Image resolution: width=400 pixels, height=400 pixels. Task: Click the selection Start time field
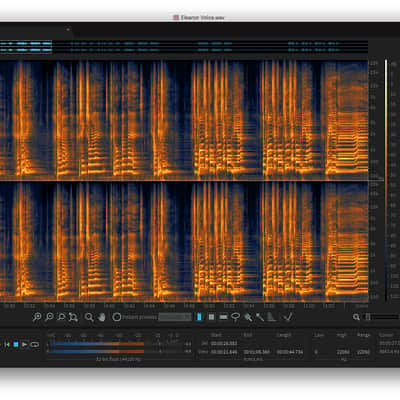click(224, 344)
